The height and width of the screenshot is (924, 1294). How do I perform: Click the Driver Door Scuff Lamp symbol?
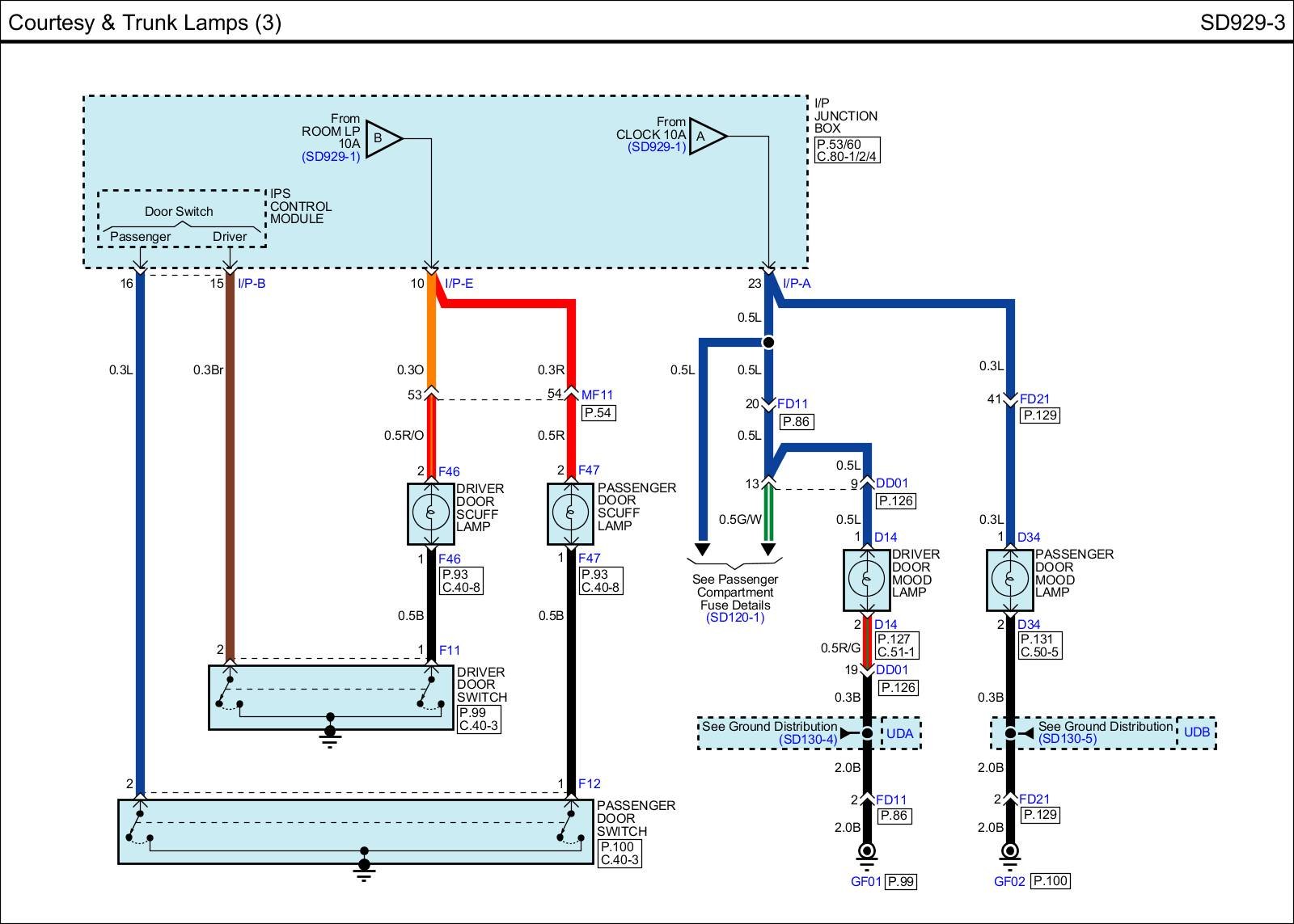click(x=431, y=513)
